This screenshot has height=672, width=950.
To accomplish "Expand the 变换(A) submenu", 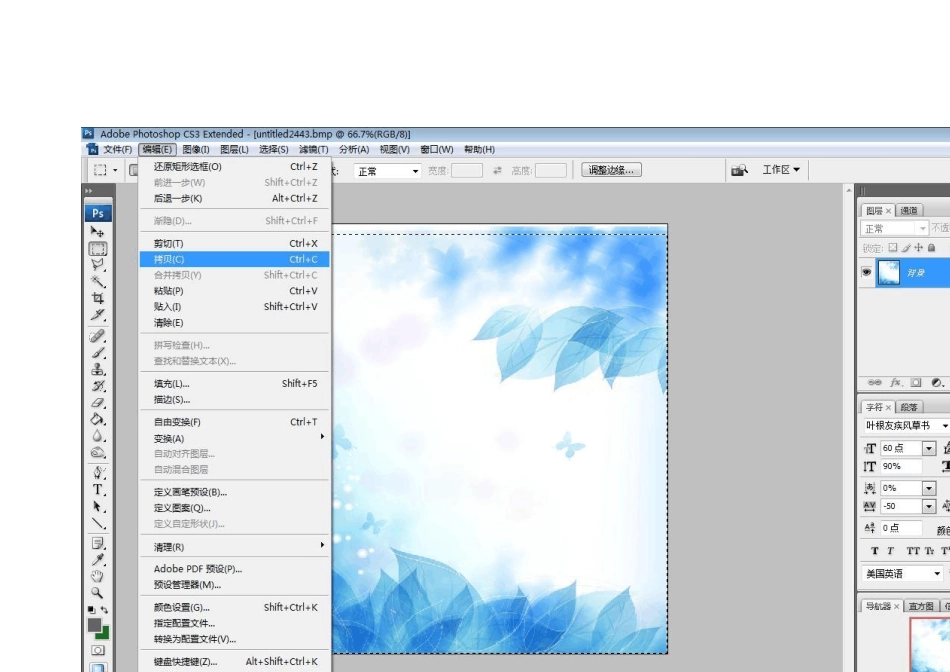I will (234, 438).
